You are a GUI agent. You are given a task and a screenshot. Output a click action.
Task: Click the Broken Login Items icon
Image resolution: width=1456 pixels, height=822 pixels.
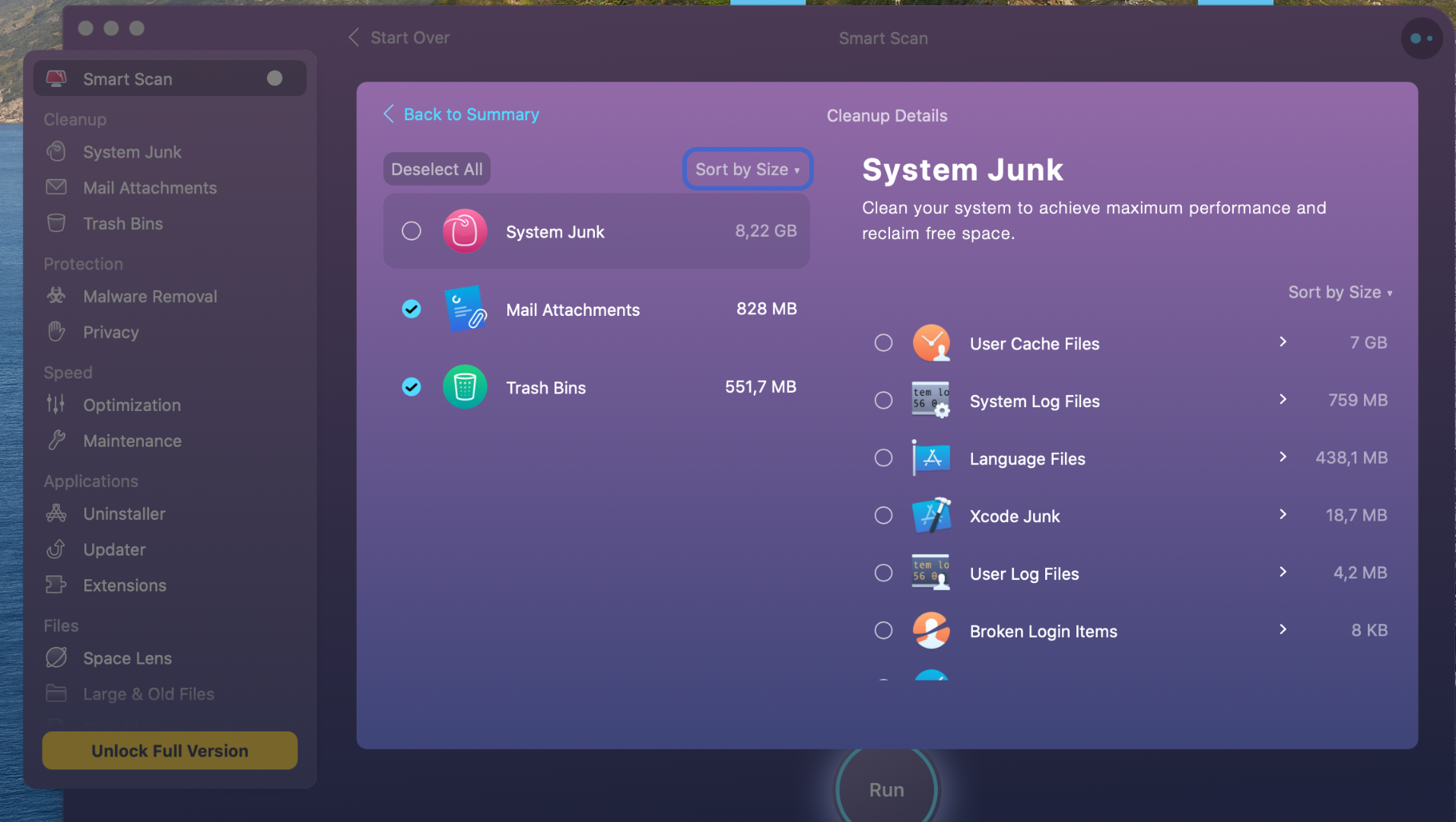click(x=931, y=630)
